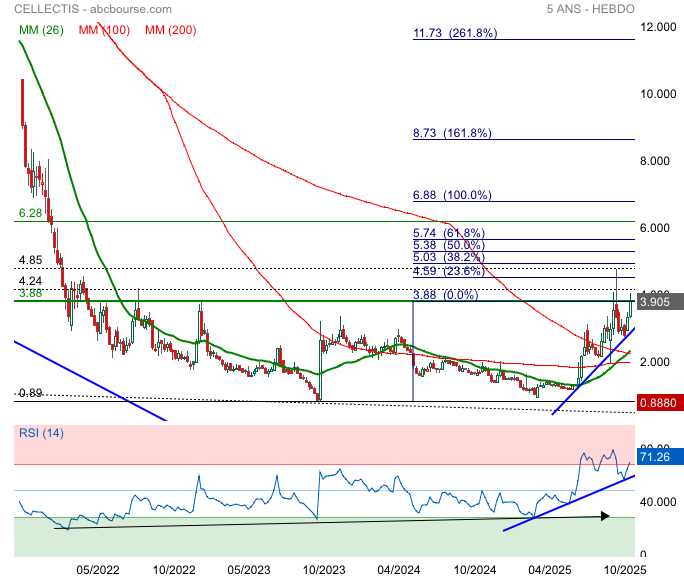The height and width of the screenshot is (580, 684).
Task: Click the green 6.28 resistance level label
Action: click(29, 214)
